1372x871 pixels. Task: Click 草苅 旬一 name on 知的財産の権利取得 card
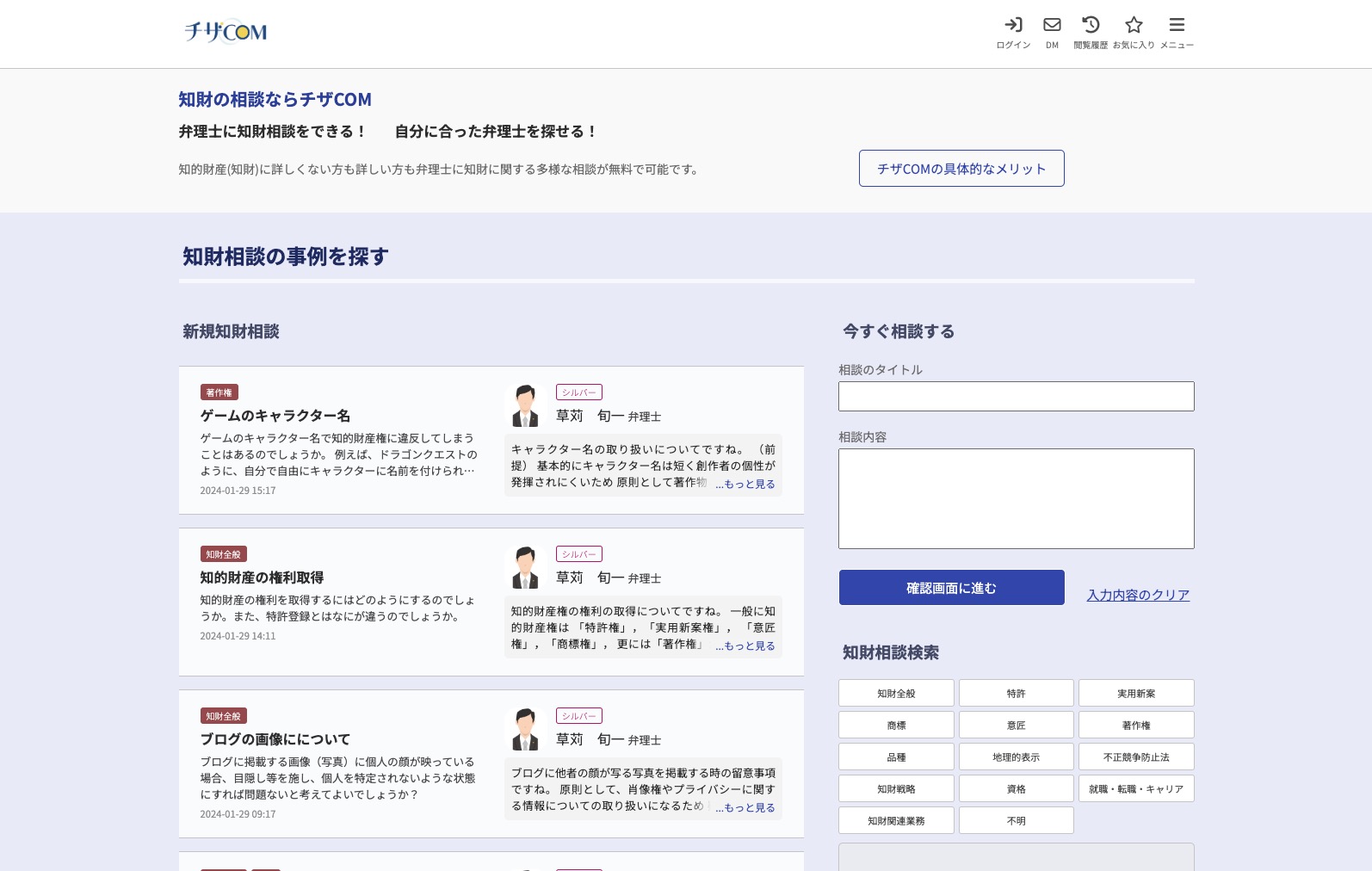[590, 578]
